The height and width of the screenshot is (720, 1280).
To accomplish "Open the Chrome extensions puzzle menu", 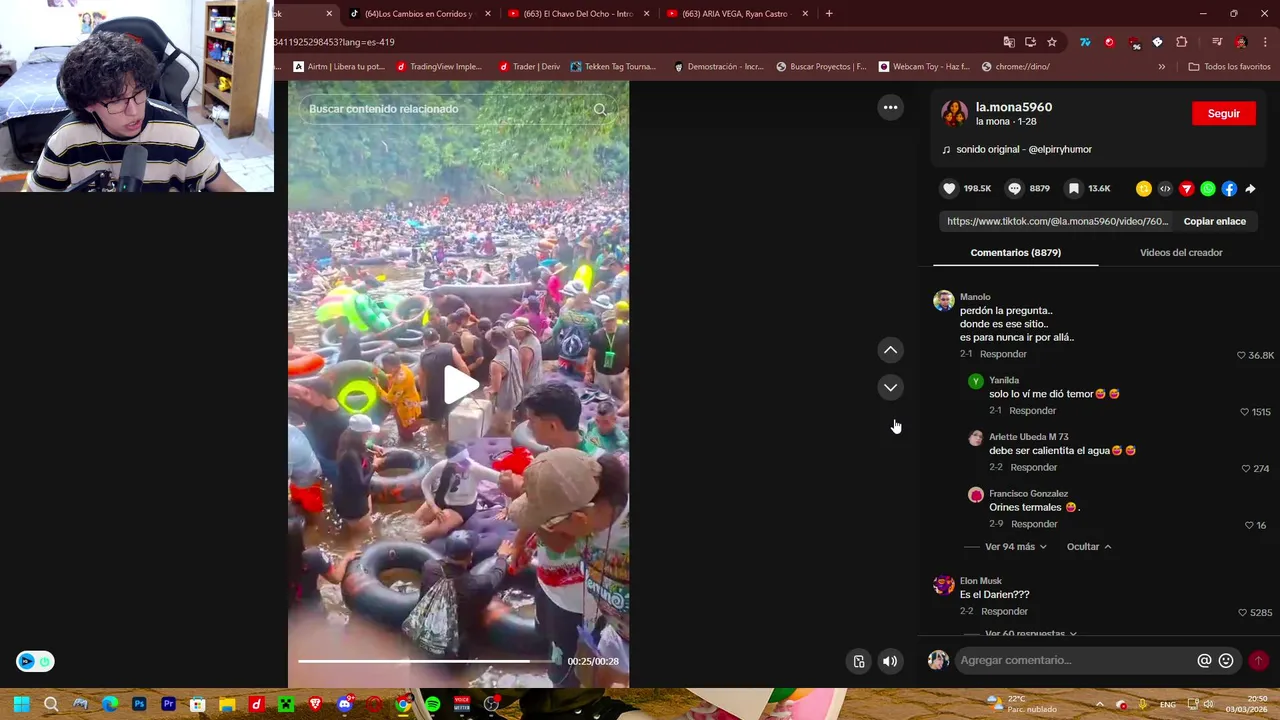I will pos(1181,42).
